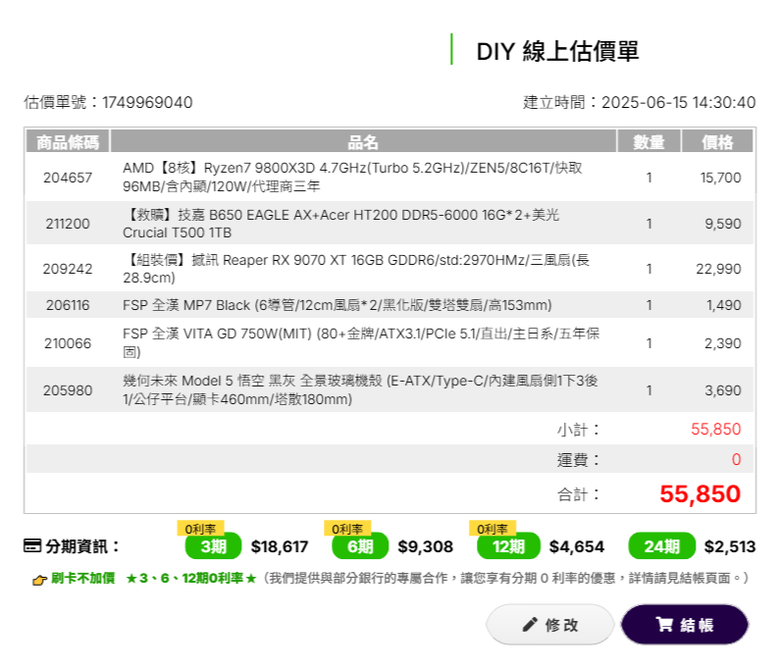The width and height of the screenshot is (780, 669).
Task: Click the price 22,990
Action: point(718,269)
